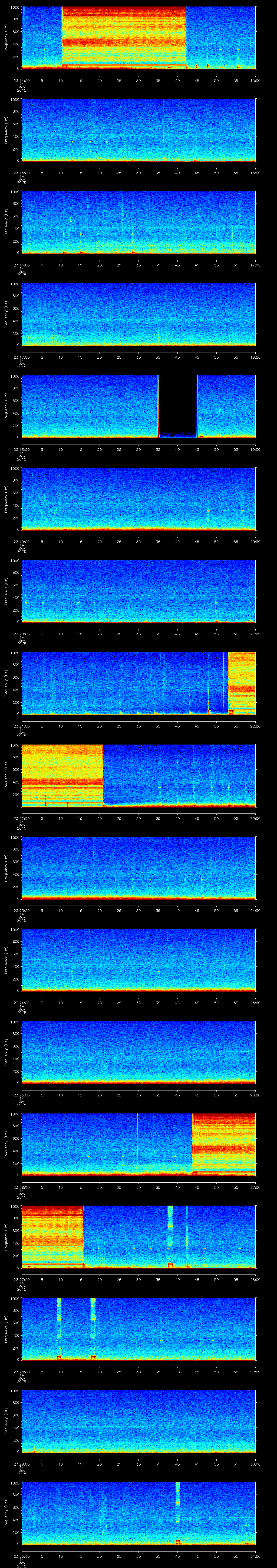Click the 23:22:00 start time label
This screenshot has width=277, height=1568.
(x=21, y=818)
